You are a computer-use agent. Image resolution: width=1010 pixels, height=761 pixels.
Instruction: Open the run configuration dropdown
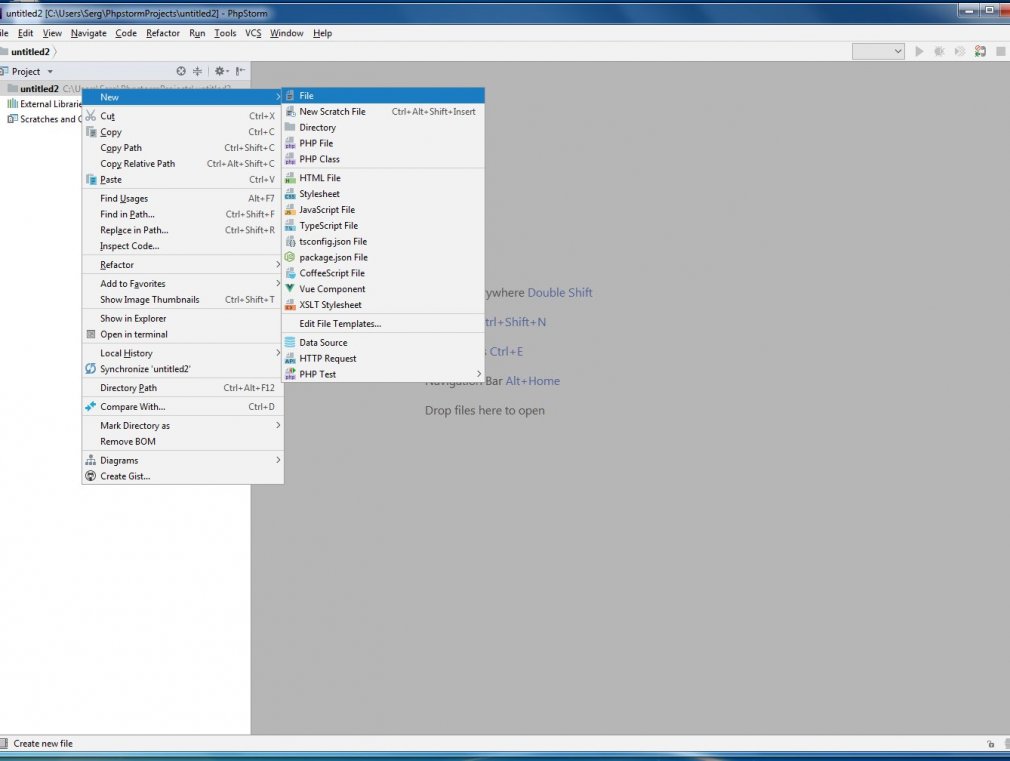coord(879,51)
